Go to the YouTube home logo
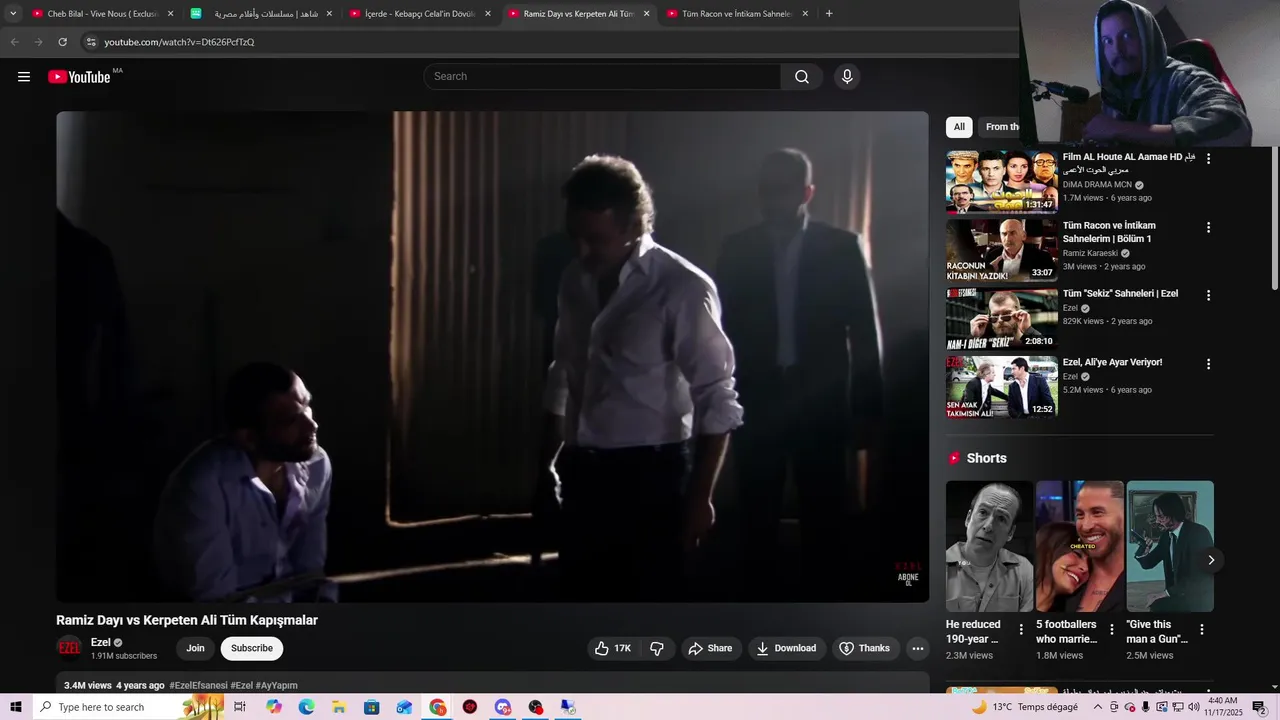1280x720 pixels. pyautogui.click(x=79, y=77)
